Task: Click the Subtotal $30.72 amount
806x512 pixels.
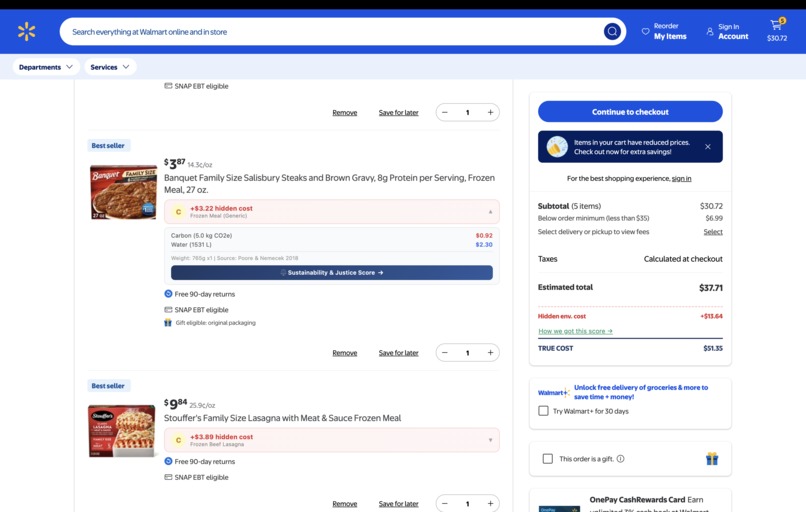Action: (x=711, y=206)
